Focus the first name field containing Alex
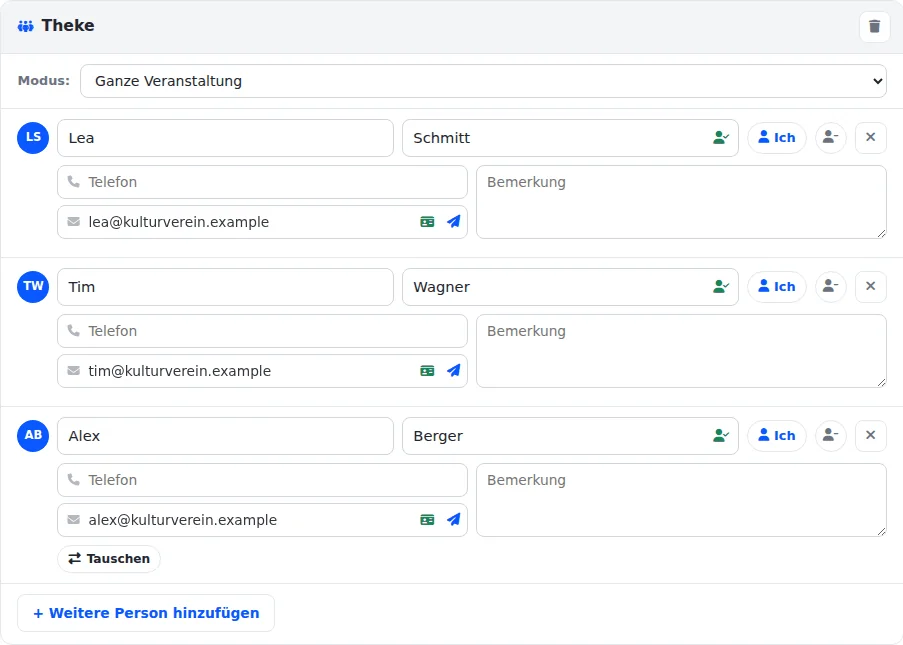This screenshot has width=903, height=645. [x=225, y=437]
